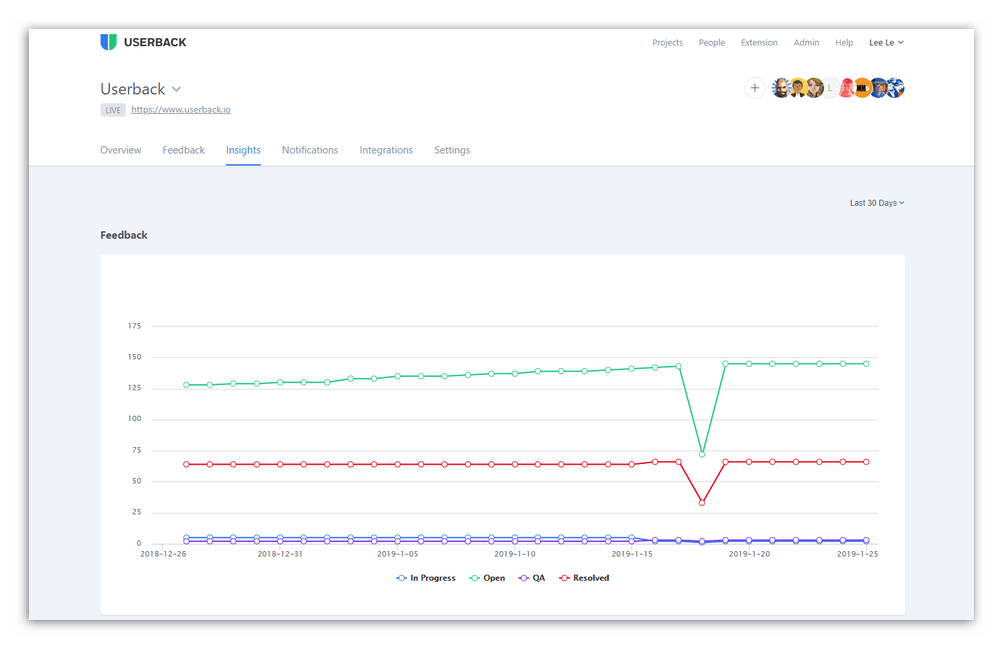Go to the Integrations tab

click(x=386, y=150)
